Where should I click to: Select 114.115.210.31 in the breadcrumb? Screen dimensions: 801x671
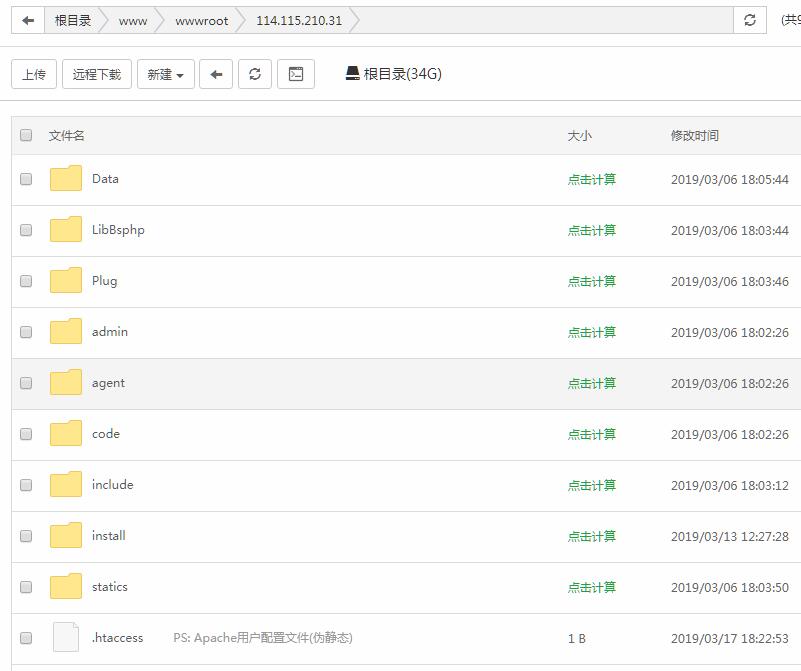point(299,20)
